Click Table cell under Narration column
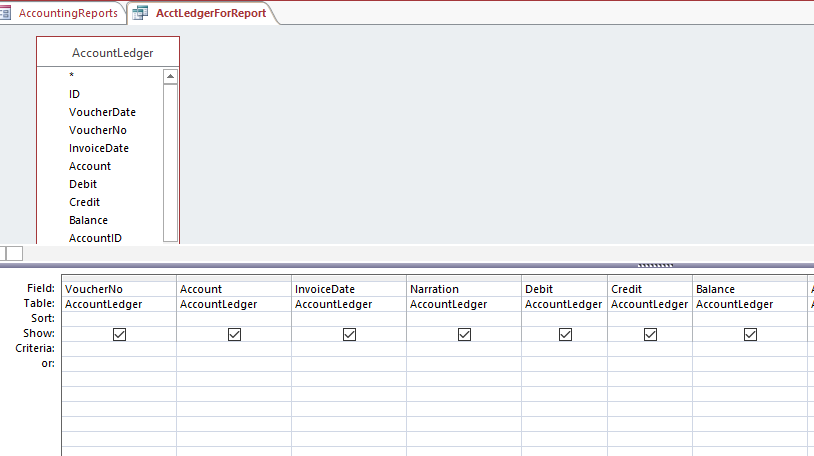 click(464, 304)
